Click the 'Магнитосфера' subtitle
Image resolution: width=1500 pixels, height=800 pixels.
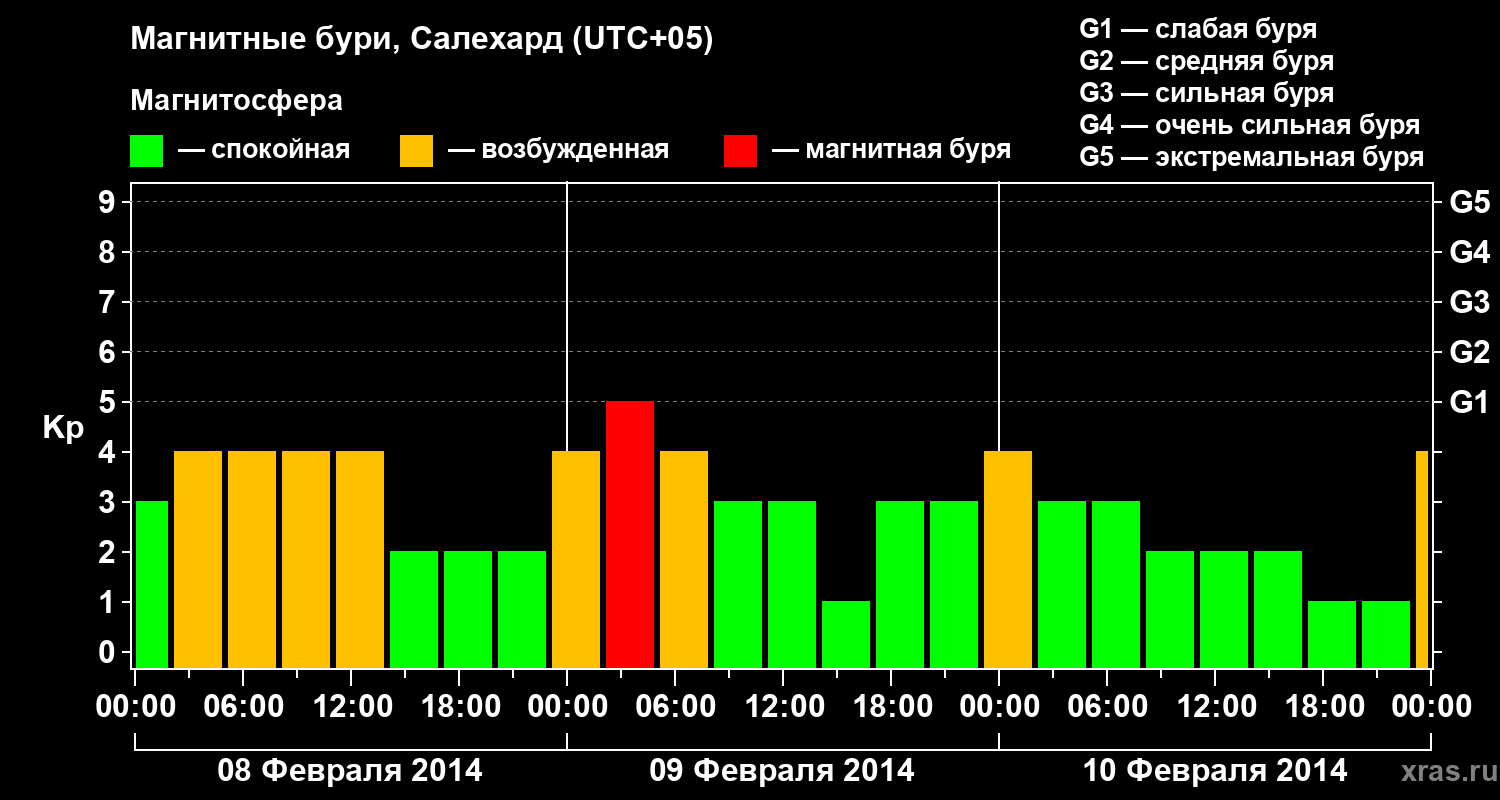point(236,101)
